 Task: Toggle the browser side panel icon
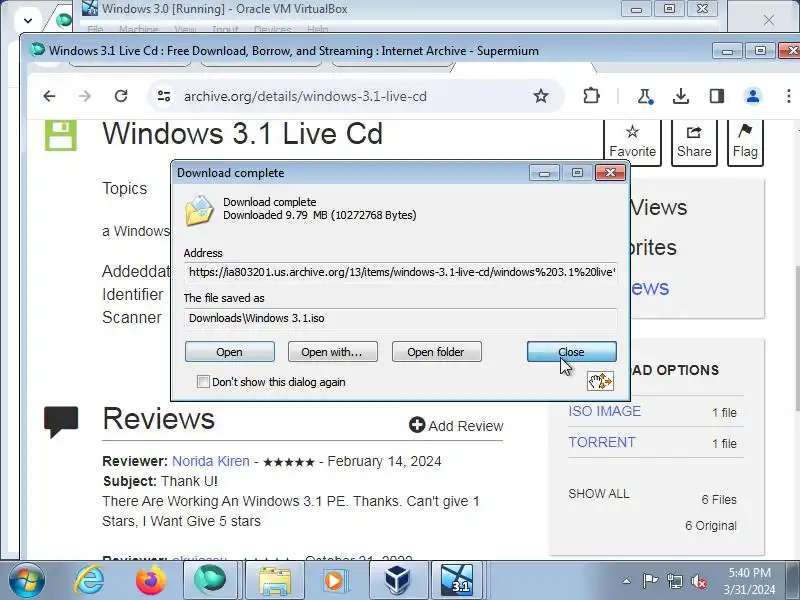[717, 96]
